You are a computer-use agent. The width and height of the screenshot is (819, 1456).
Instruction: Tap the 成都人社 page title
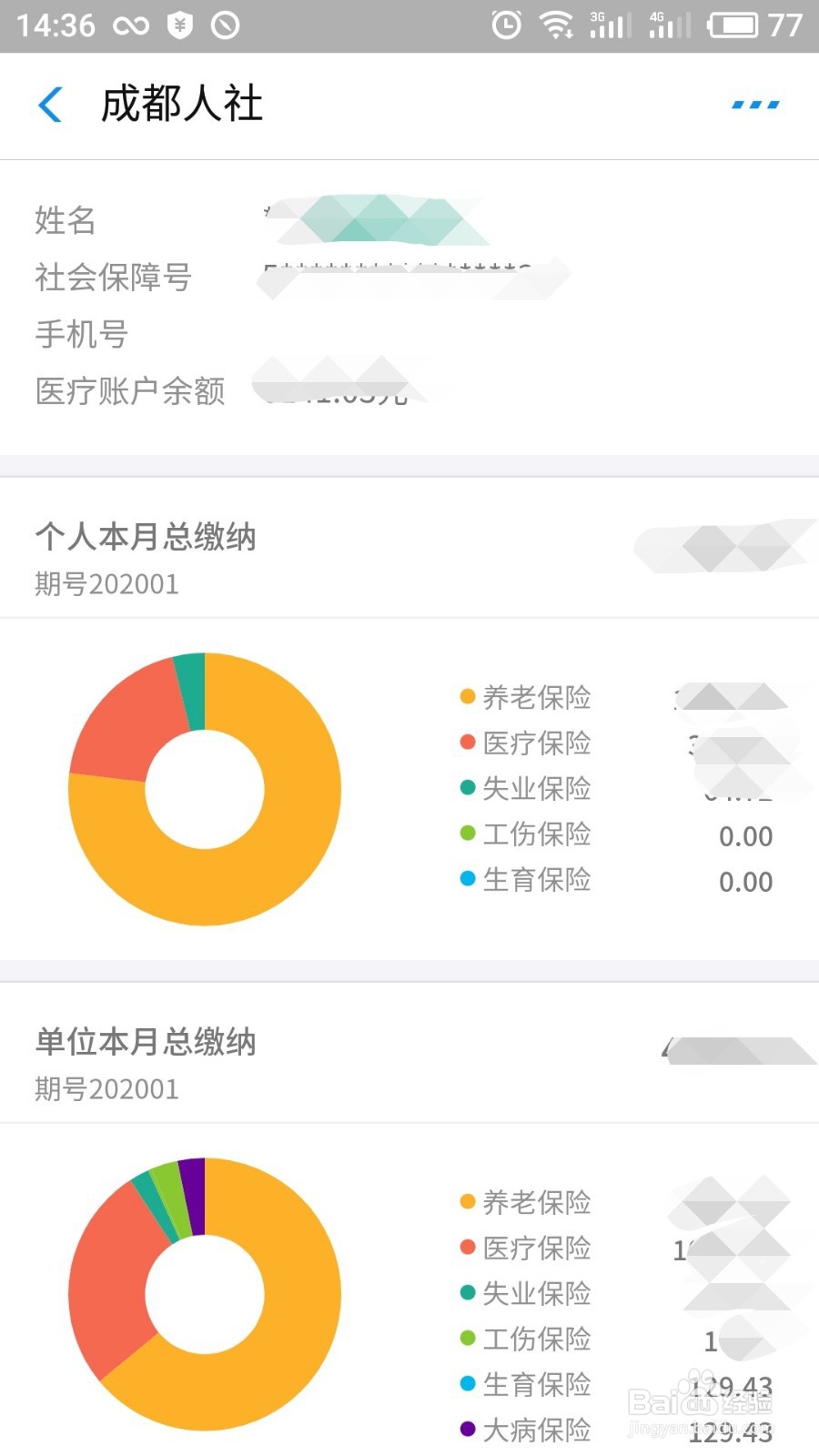[181, 104]
